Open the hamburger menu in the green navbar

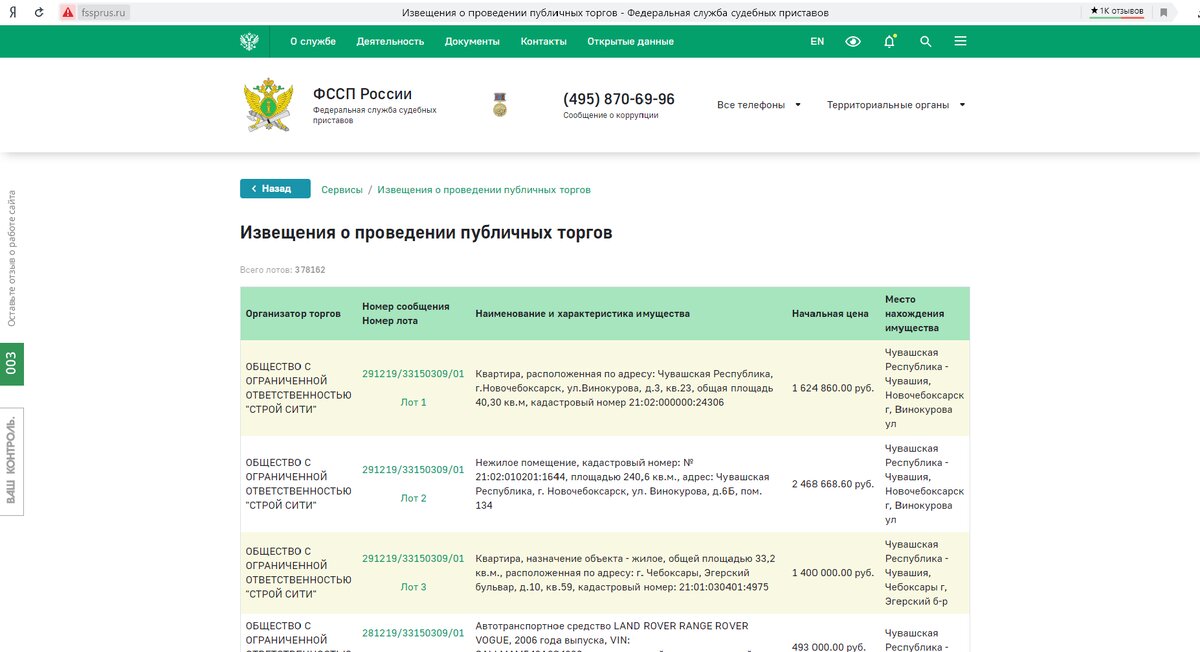click(960, 41)
